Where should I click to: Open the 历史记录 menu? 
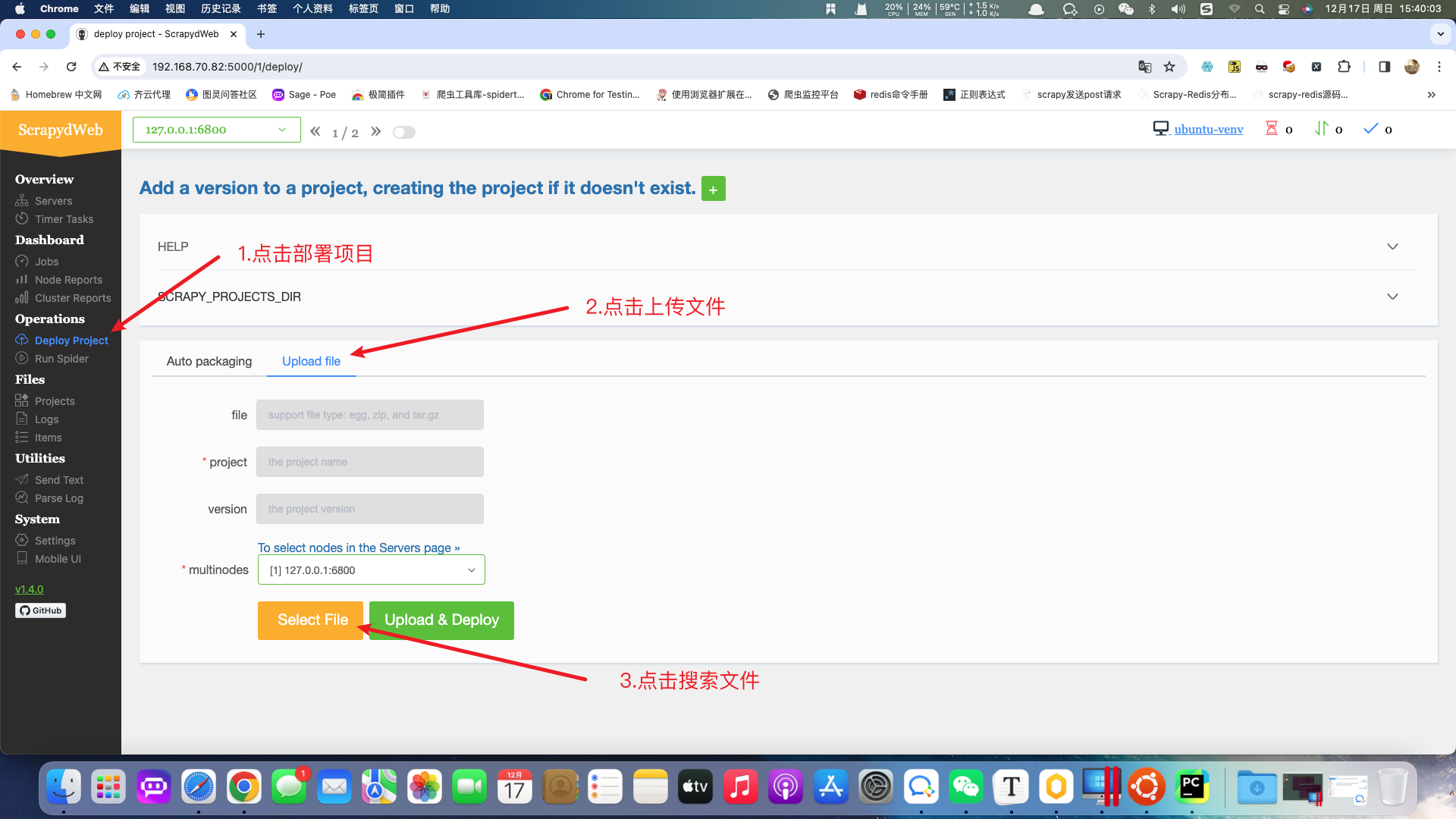click(x=221, y=9)
